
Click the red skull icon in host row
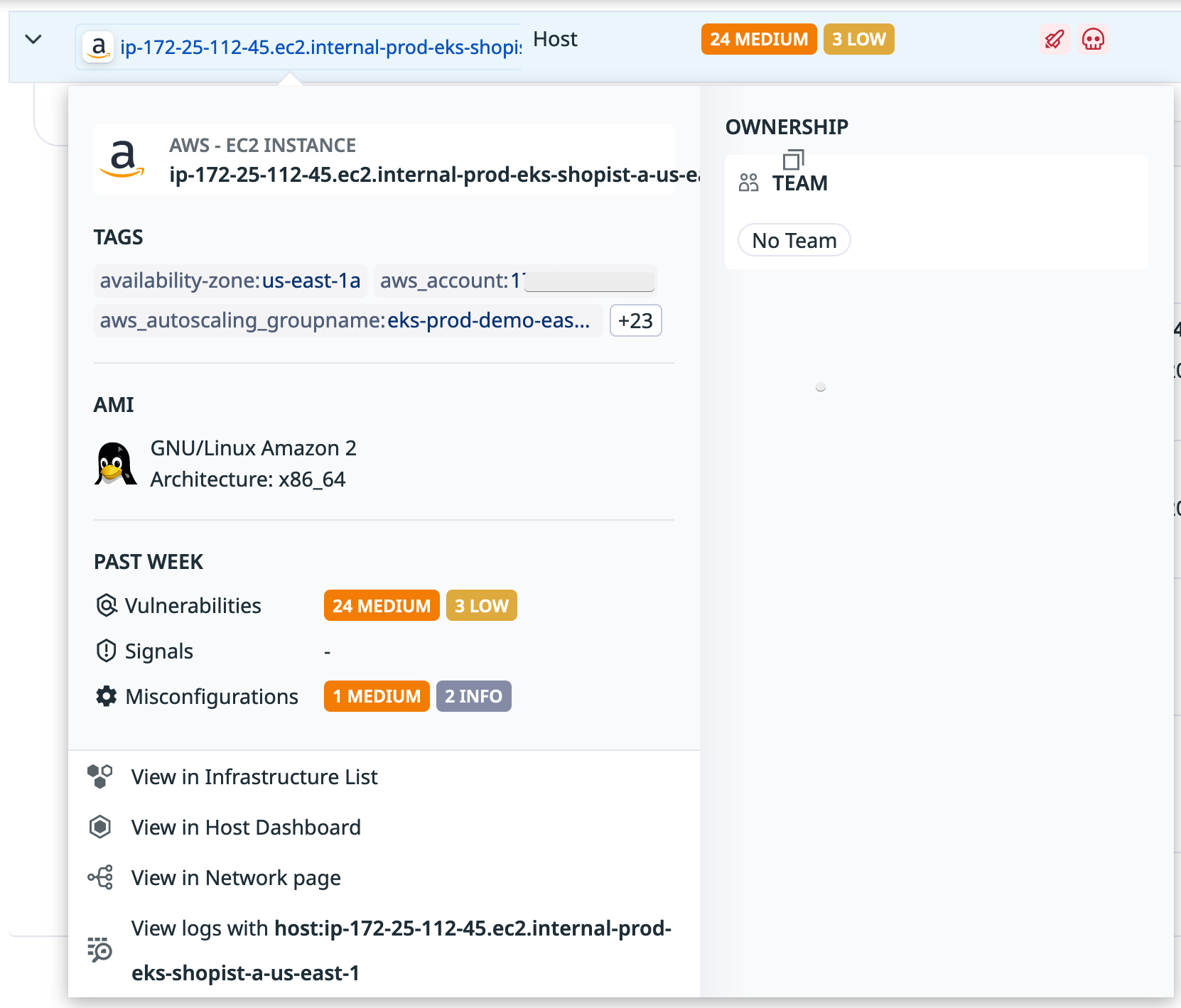tap(1093, 39)
